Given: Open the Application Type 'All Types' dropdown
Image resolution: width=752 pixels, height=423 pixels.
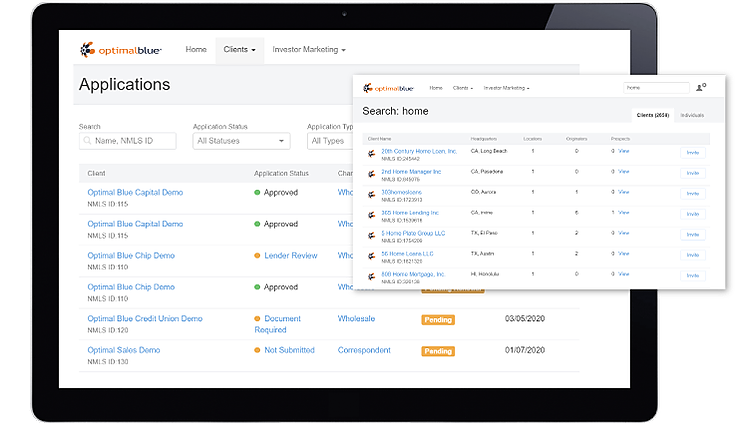Looking at the screenshot, I should click(329, 141).
